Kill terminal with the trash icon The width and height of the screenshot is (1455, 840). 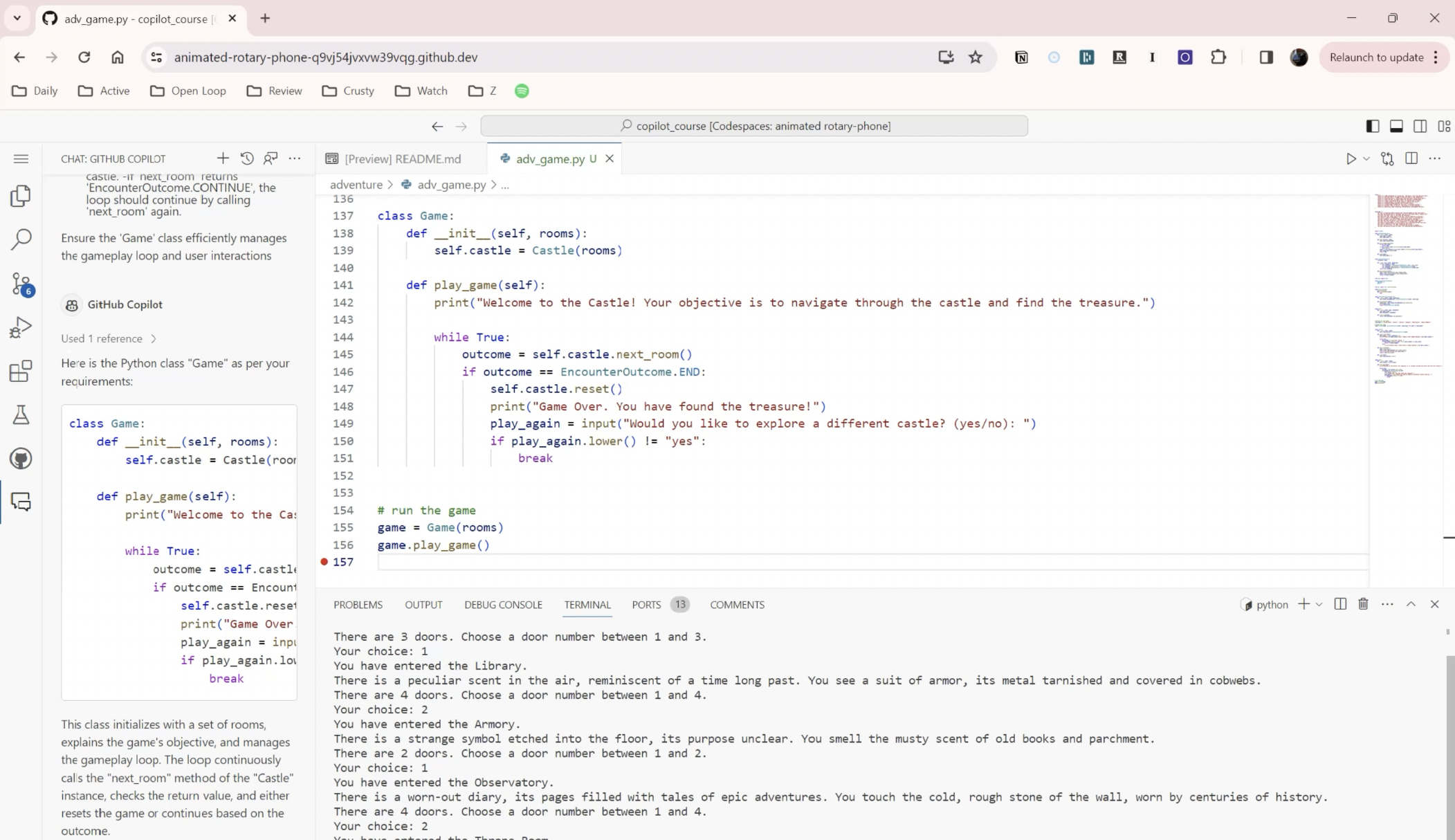(x=1363, y=604)
